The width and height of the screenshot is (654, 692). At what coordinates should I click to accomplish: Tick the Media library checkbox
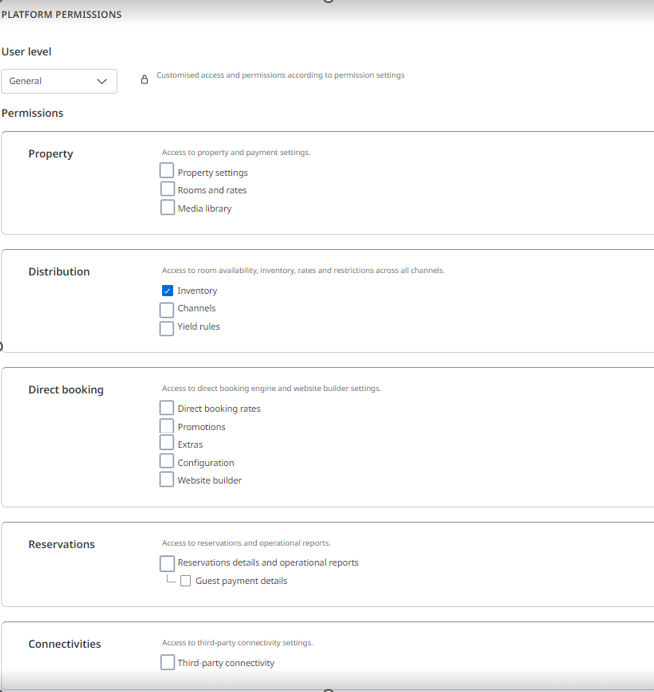pos(167,208)
